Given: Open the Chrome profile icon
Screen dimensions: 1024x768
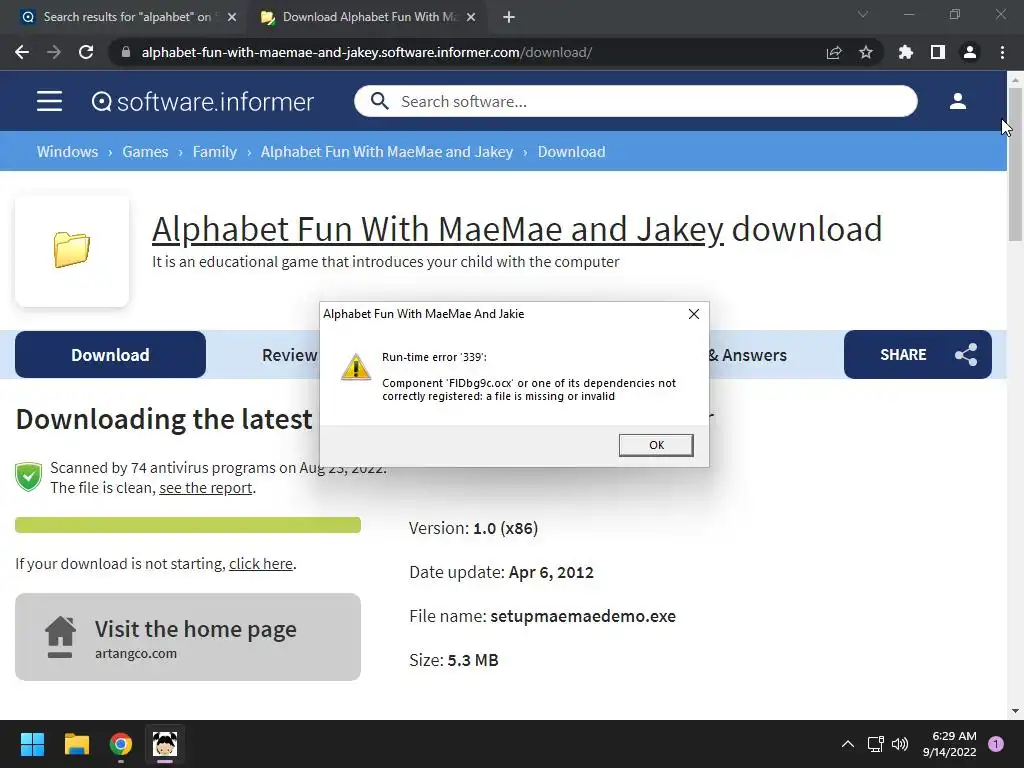Looking at the screenshot, I should pos(970,52).
